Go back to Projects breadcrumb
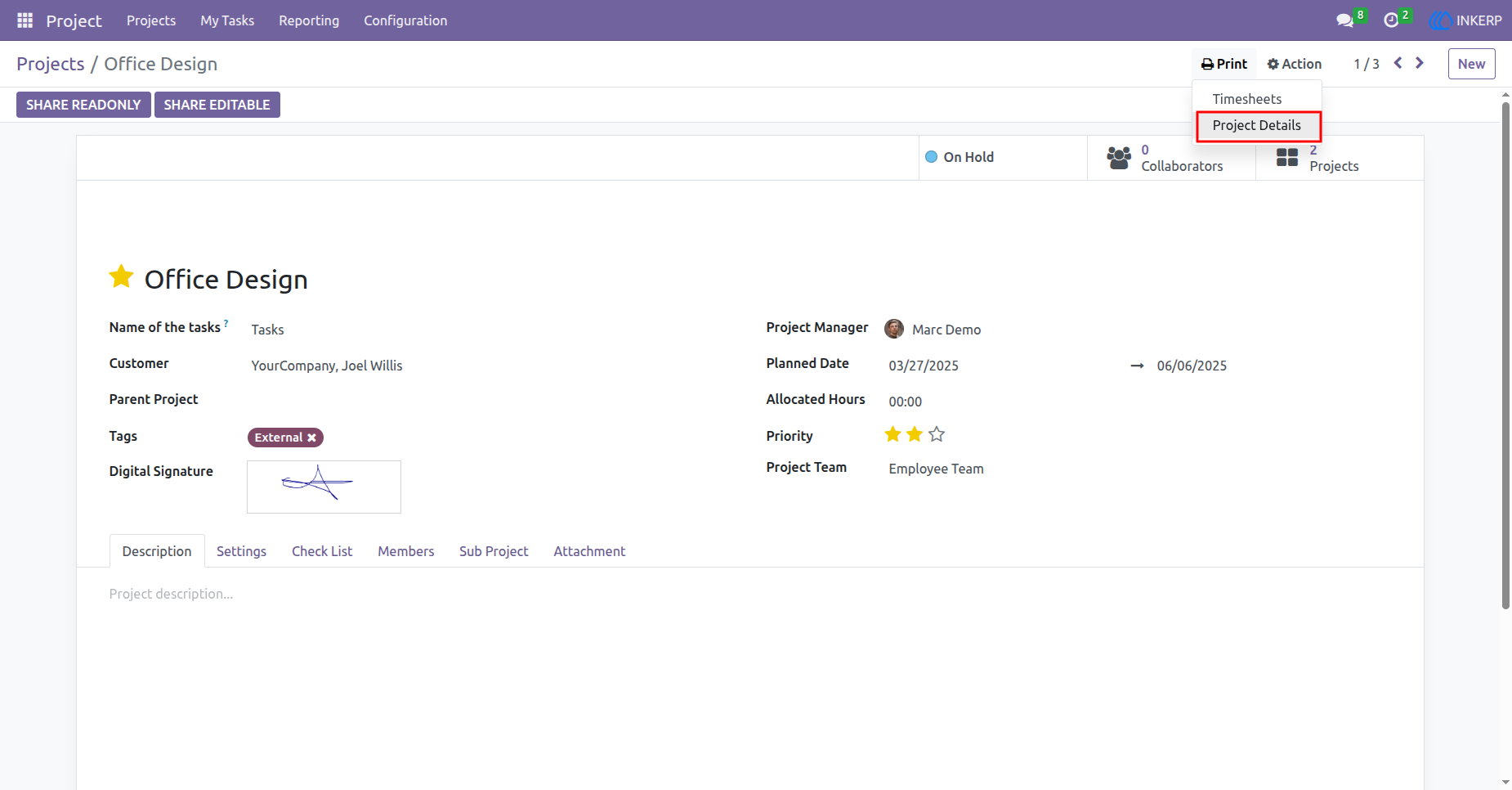Screen dimensions: 1512x790 (x=51, y=64)
